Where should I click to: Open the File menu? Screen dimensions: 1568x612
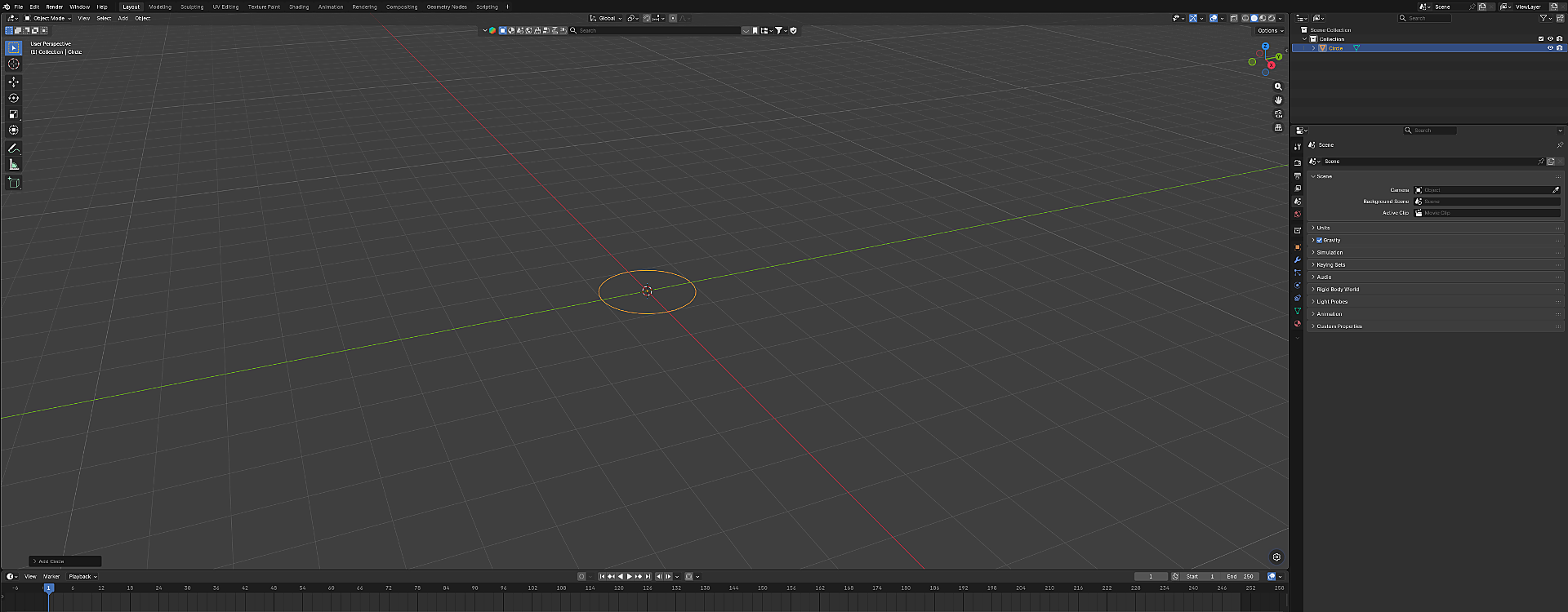(18, 7)
